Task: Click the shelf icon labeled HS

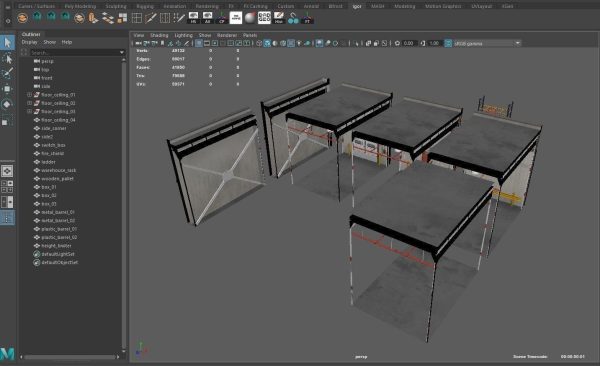Action: click(193, 18)
